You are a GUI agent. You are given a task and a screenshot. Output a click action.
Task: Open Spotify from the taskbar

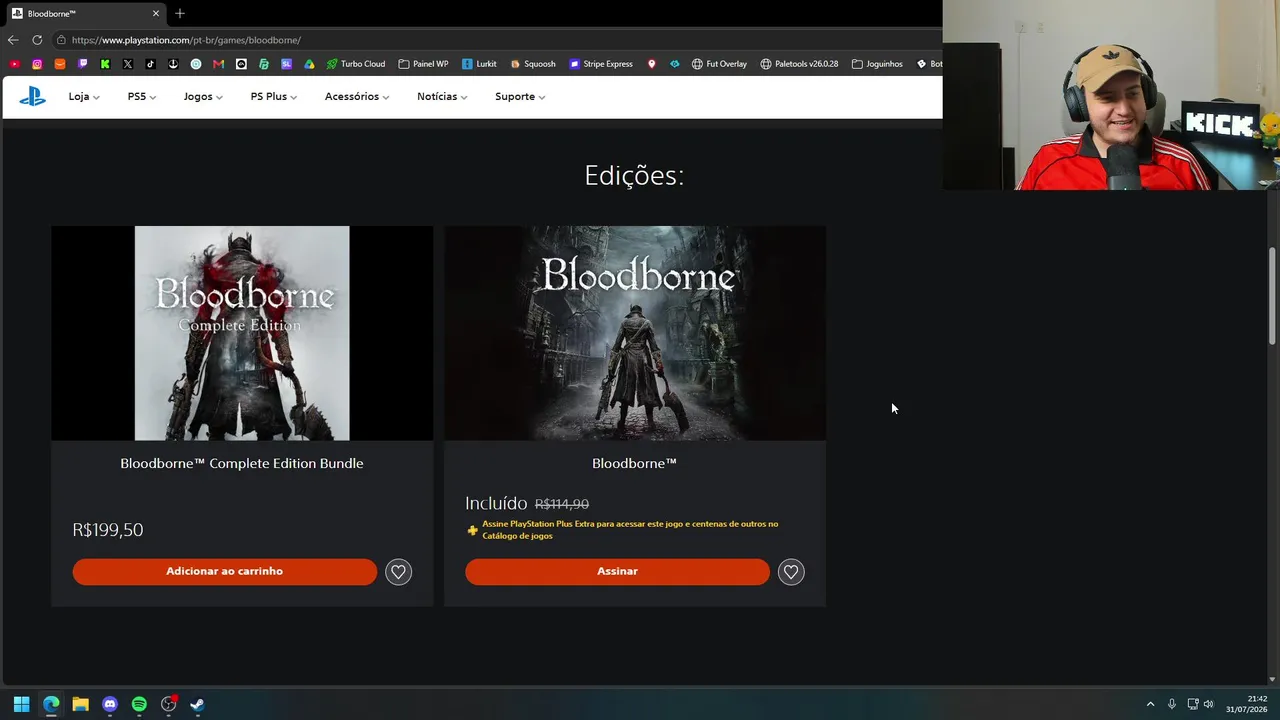pos(139,704)
